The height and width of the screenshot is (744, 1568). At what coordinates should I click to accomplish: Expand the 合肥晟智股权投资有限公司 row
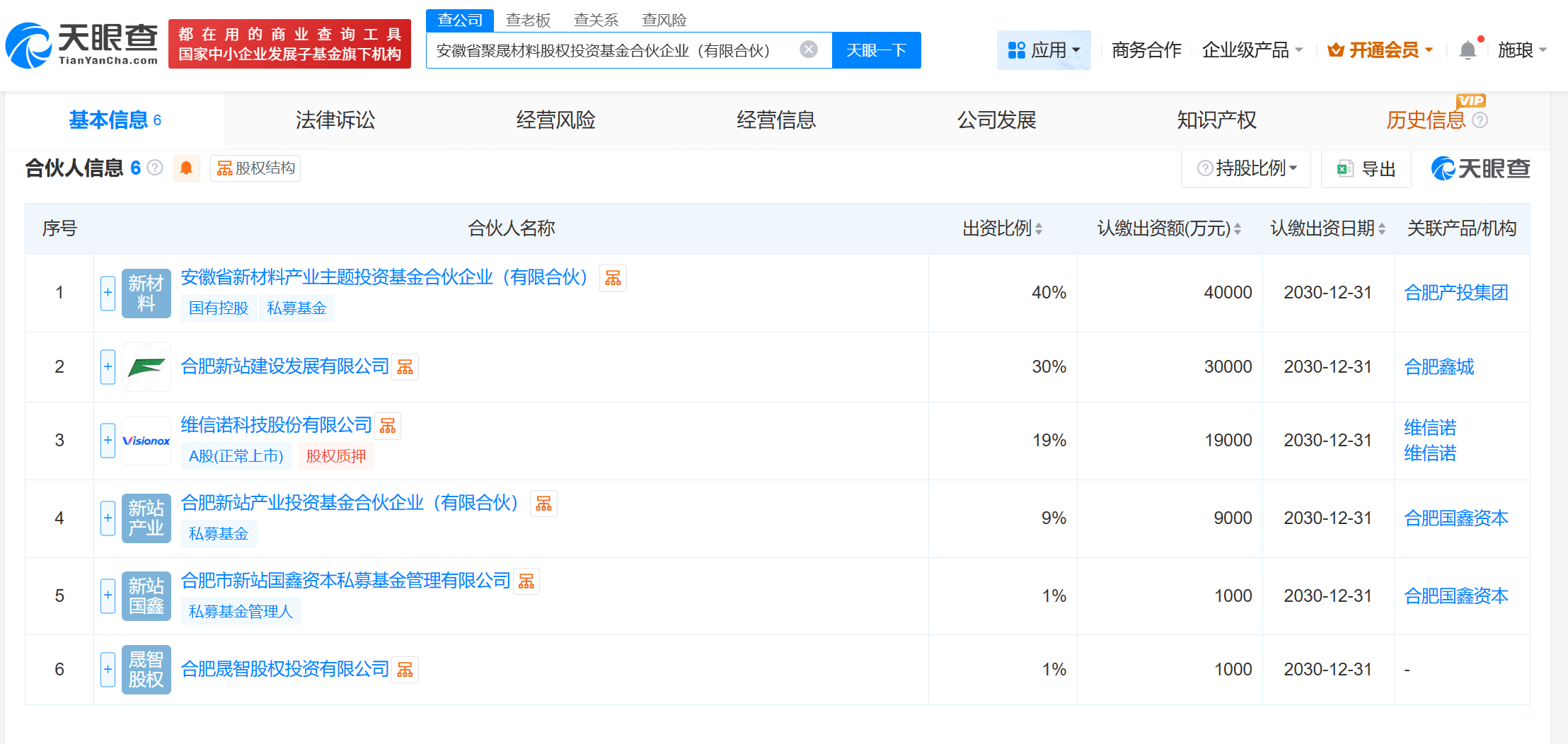107,669
